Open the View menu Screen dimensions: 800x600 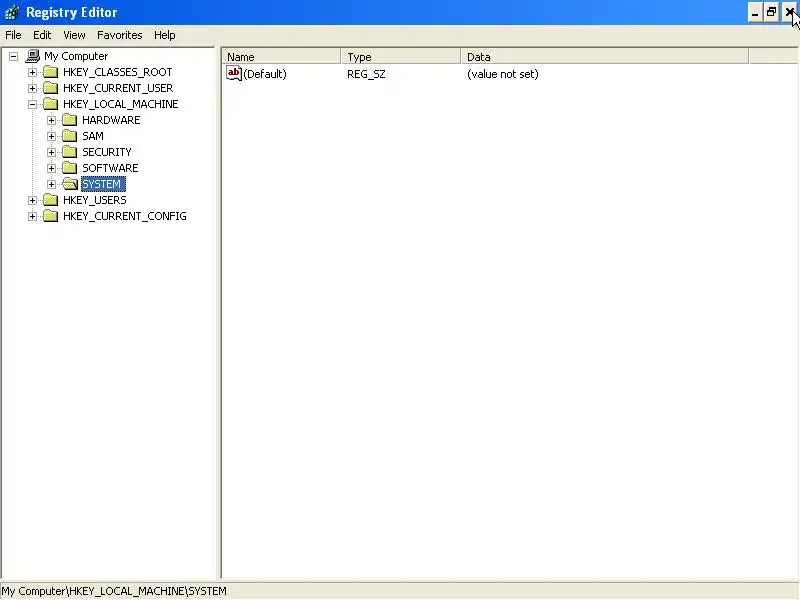pos(74,35)
